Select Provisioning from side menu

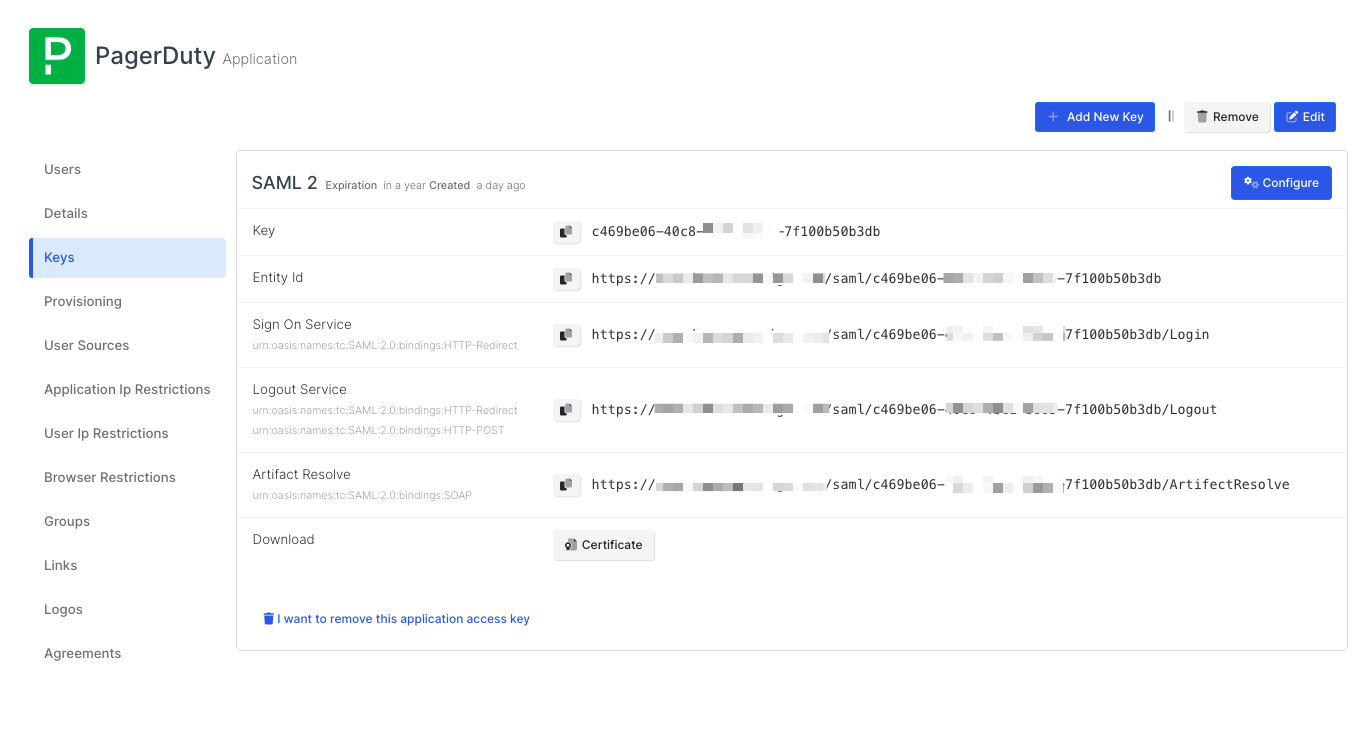(83, 302)
